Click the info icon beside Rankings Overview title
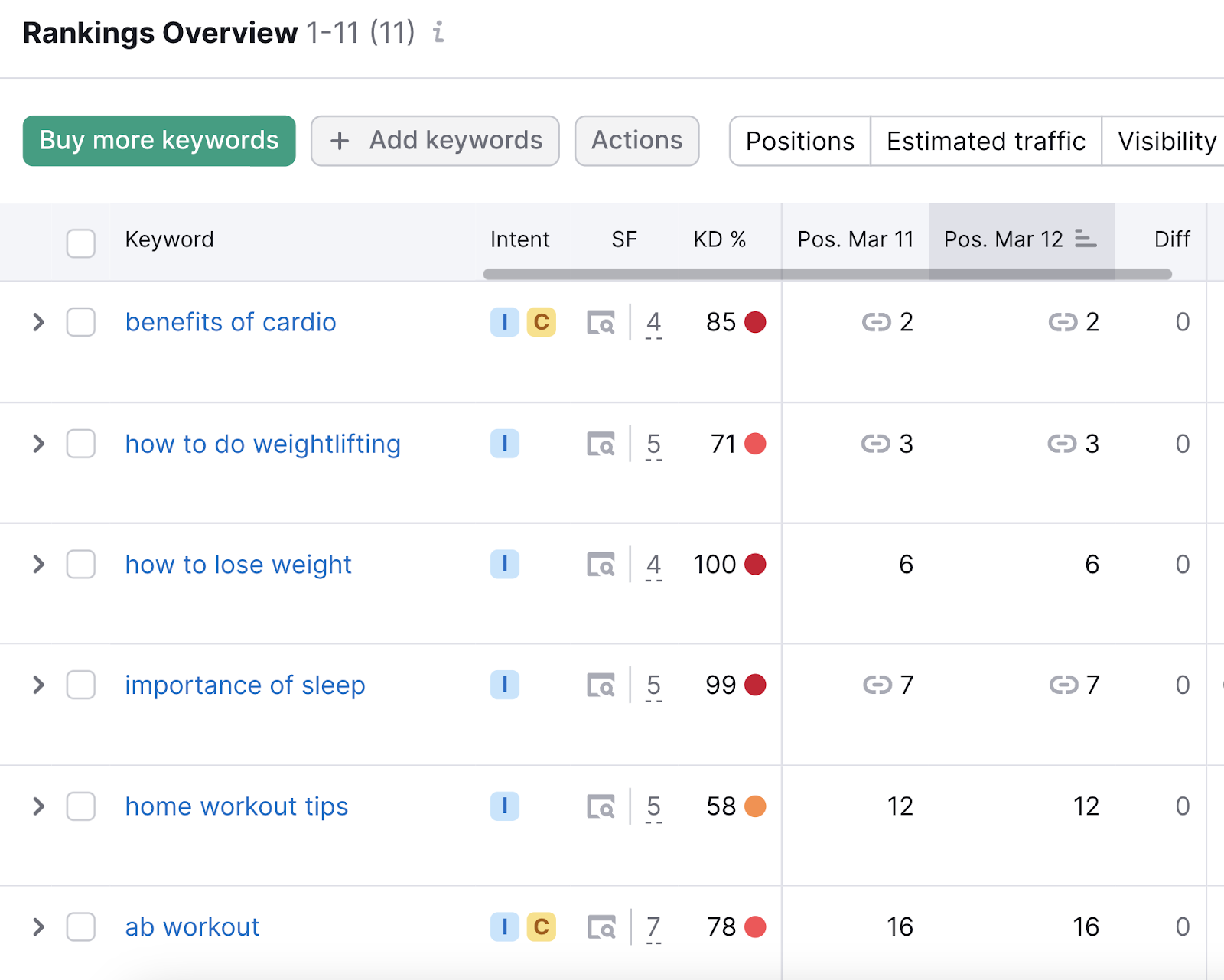This screenshot has width=1224, height=980. click(438, 32)
